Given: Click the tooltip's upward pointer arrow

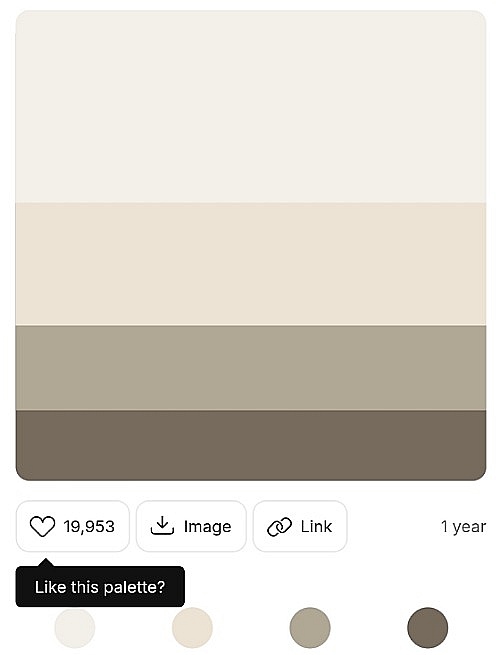Looking at the screenshot, I should (46, 562).
